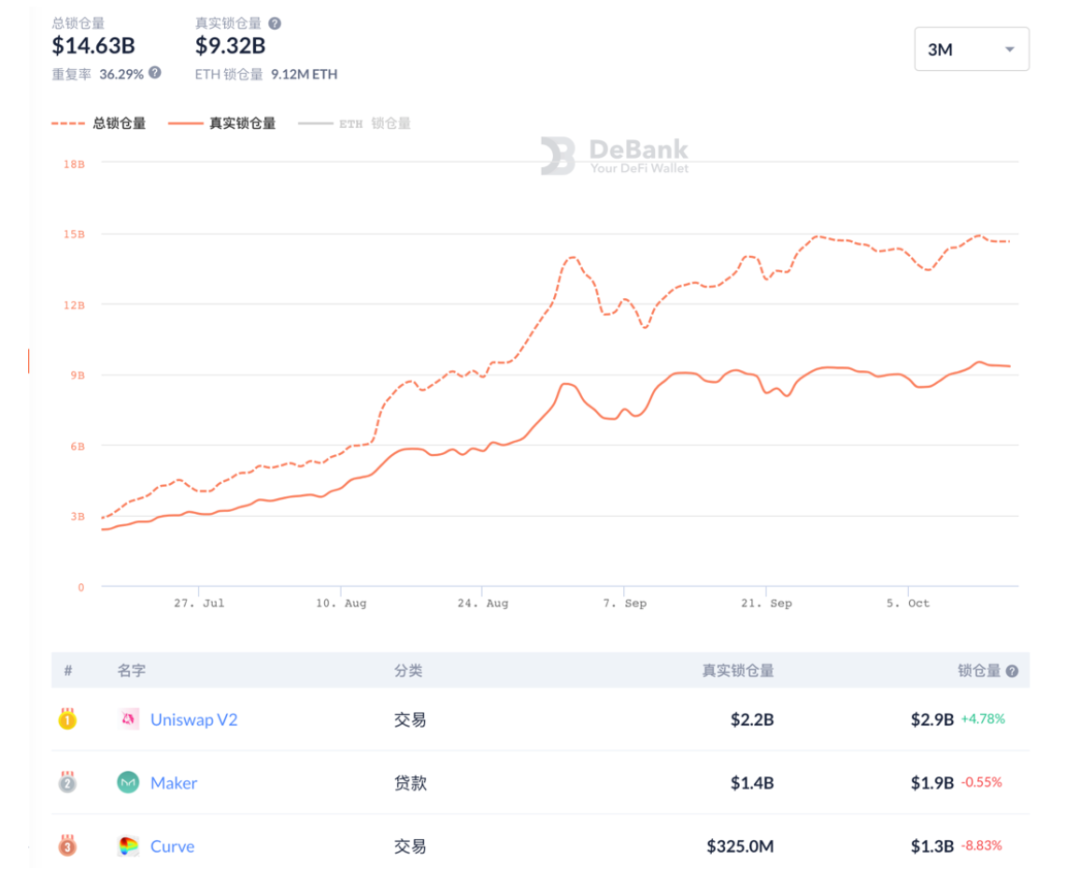Click the Curve protocol logo icon
The width and height of the screenshot is (1080, 882).
click(x=129, y=846)
